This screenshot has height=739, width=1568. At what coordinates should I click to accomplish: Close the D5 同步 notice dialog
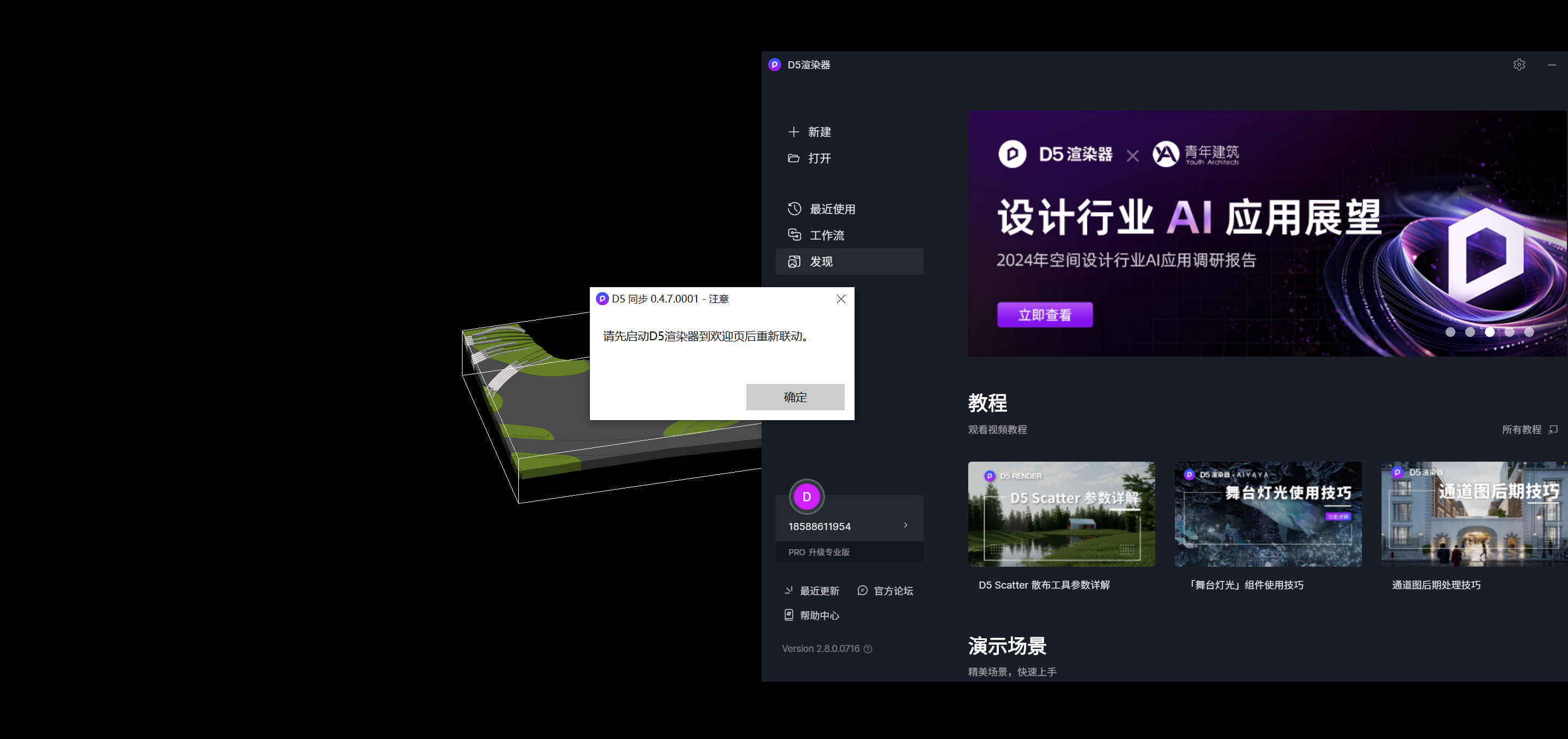pos(841,299)
